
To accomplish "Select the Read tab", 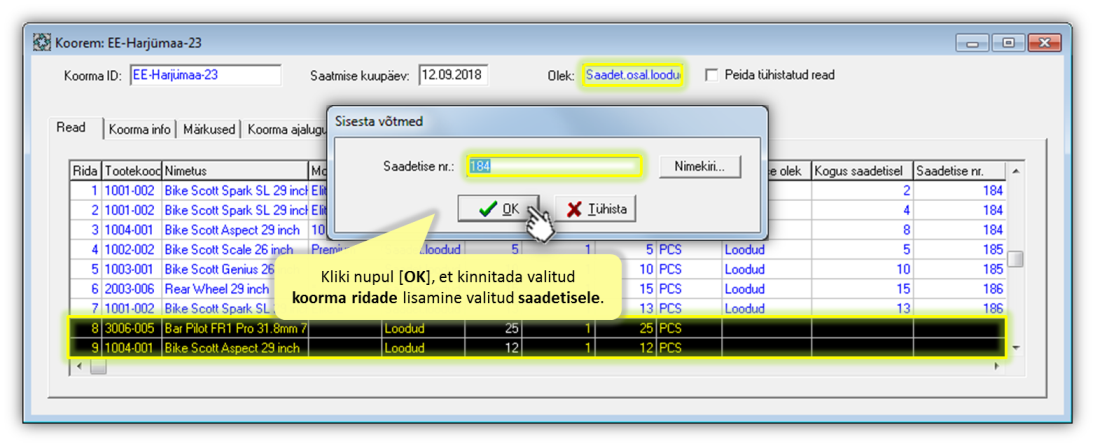I will pos(71,128).
